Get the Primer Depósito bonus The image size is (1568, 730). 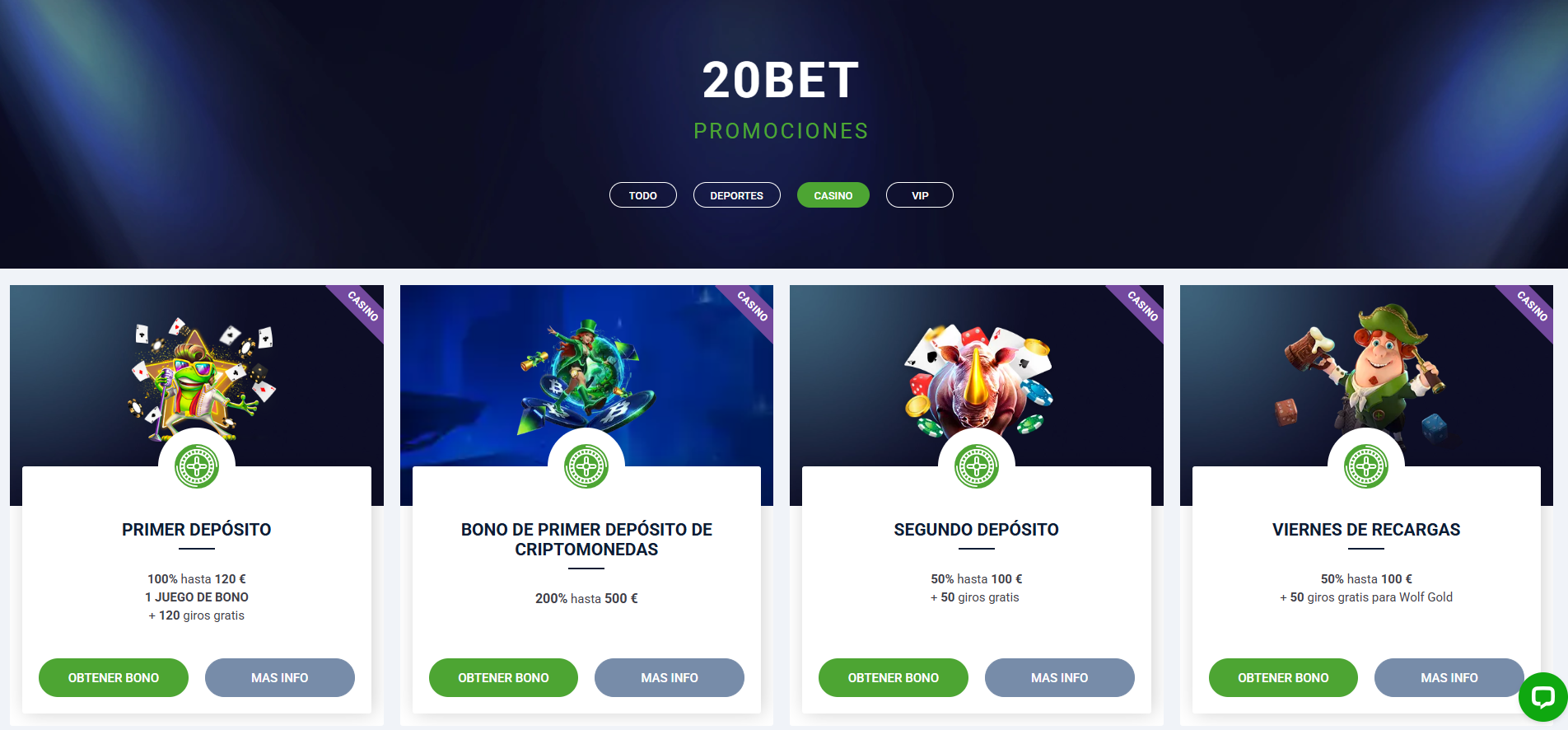point(114,677)
